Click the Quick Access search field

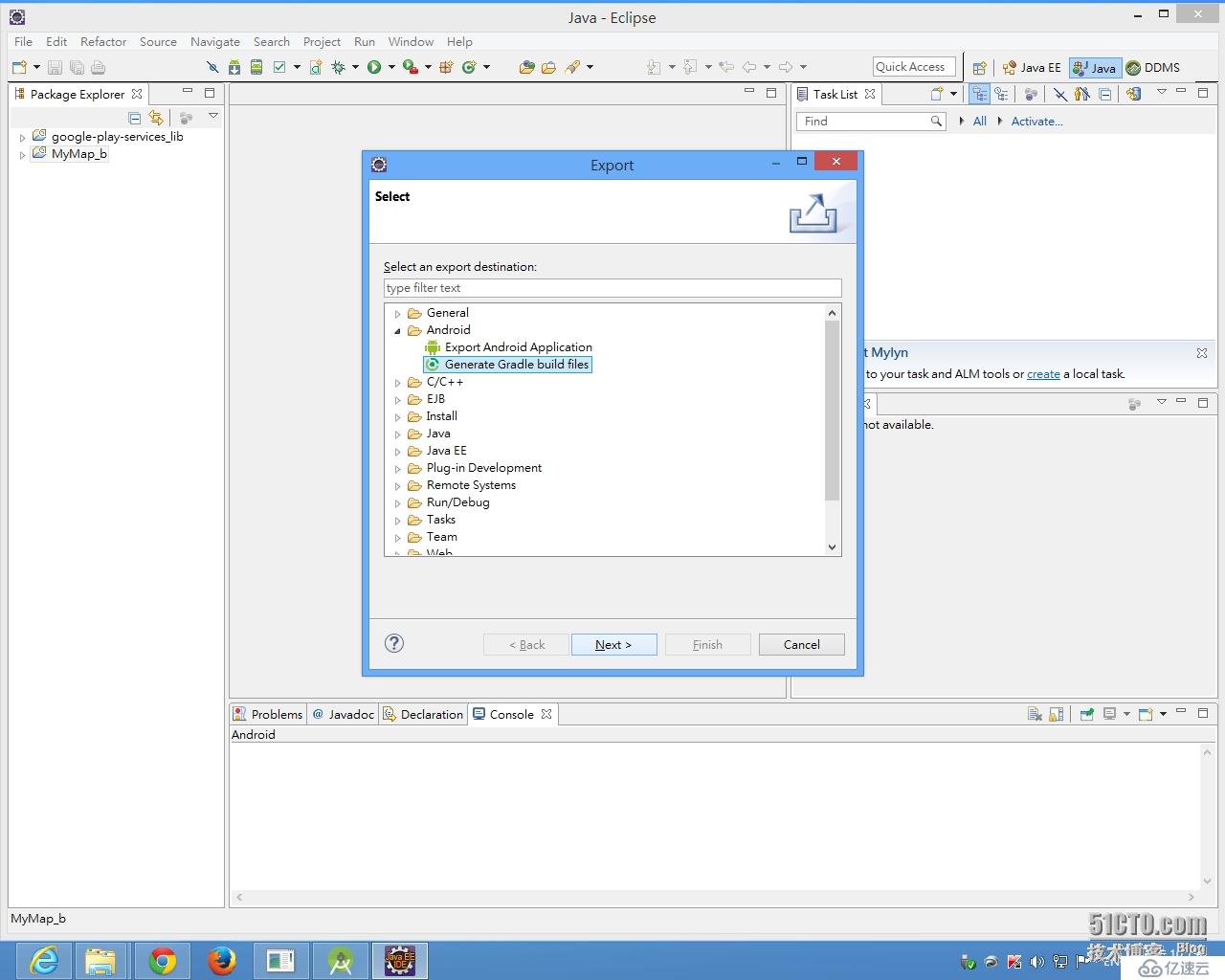[914, 66]
